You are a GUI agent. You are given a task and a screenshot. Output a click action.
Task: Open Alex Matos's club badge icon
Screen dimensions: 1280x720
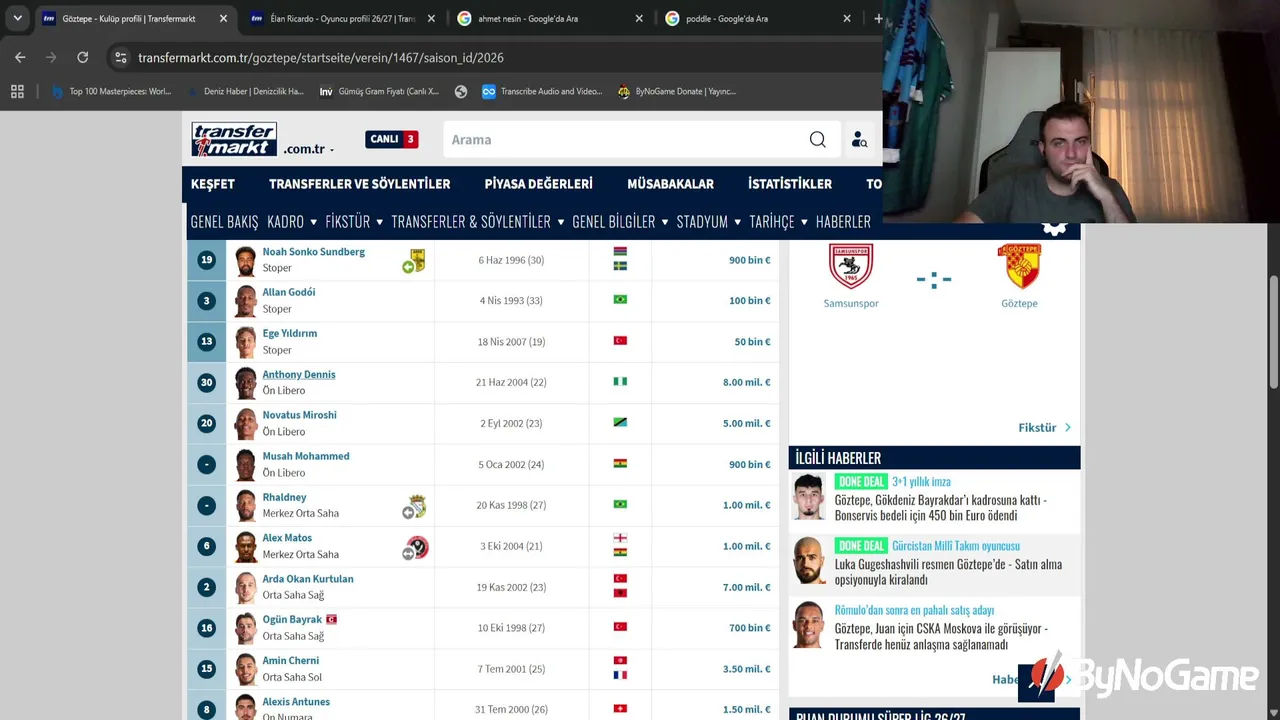(416, 547)
